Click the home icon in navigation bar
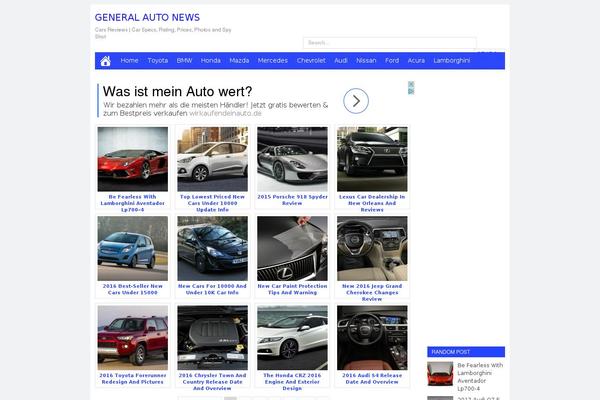600x400 pixels. (105, 61)
